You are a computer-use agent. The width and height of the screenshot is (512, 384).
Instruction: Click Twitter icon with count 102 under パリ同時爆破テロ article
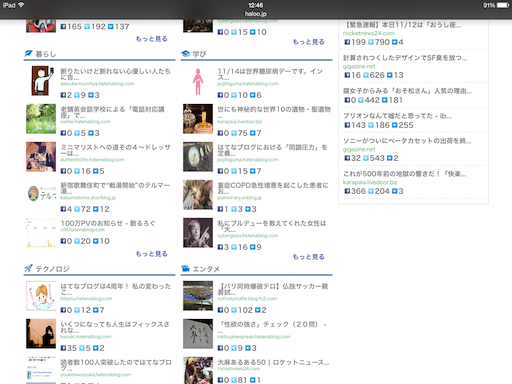point(234,310)
